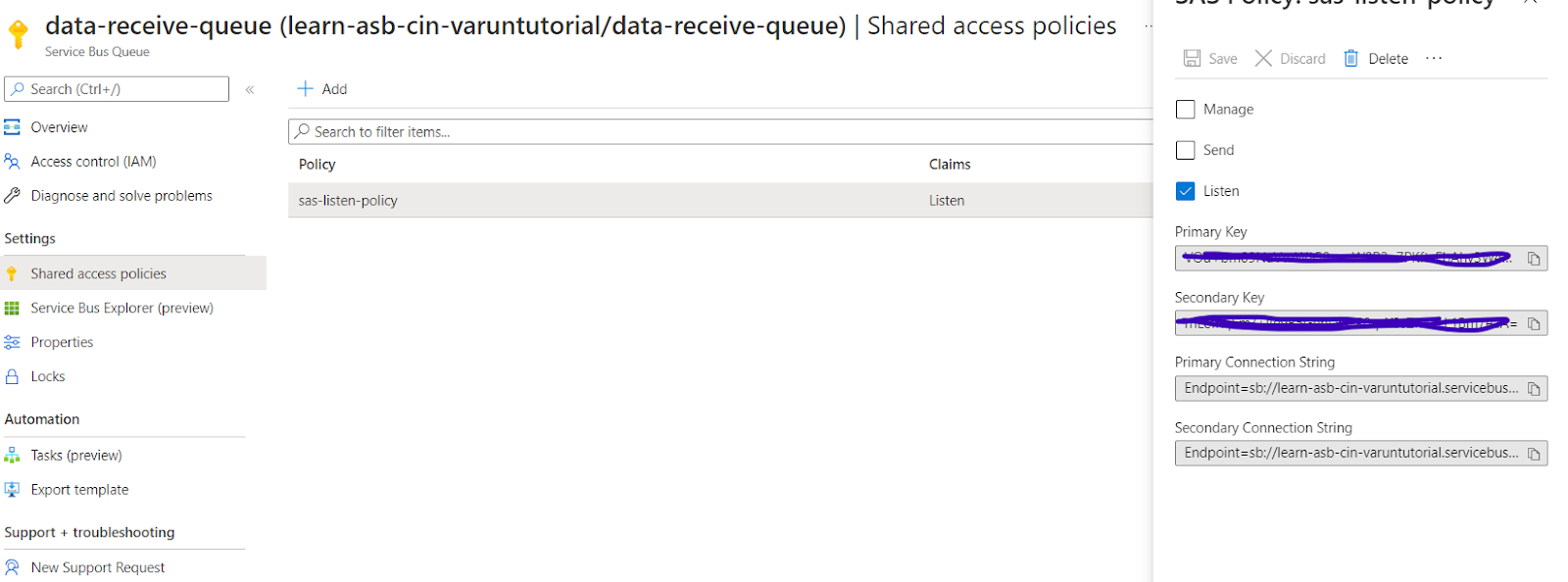Add a new shared access policy
The width and height of the screenshot is (1568, 582).
point(322,89)
